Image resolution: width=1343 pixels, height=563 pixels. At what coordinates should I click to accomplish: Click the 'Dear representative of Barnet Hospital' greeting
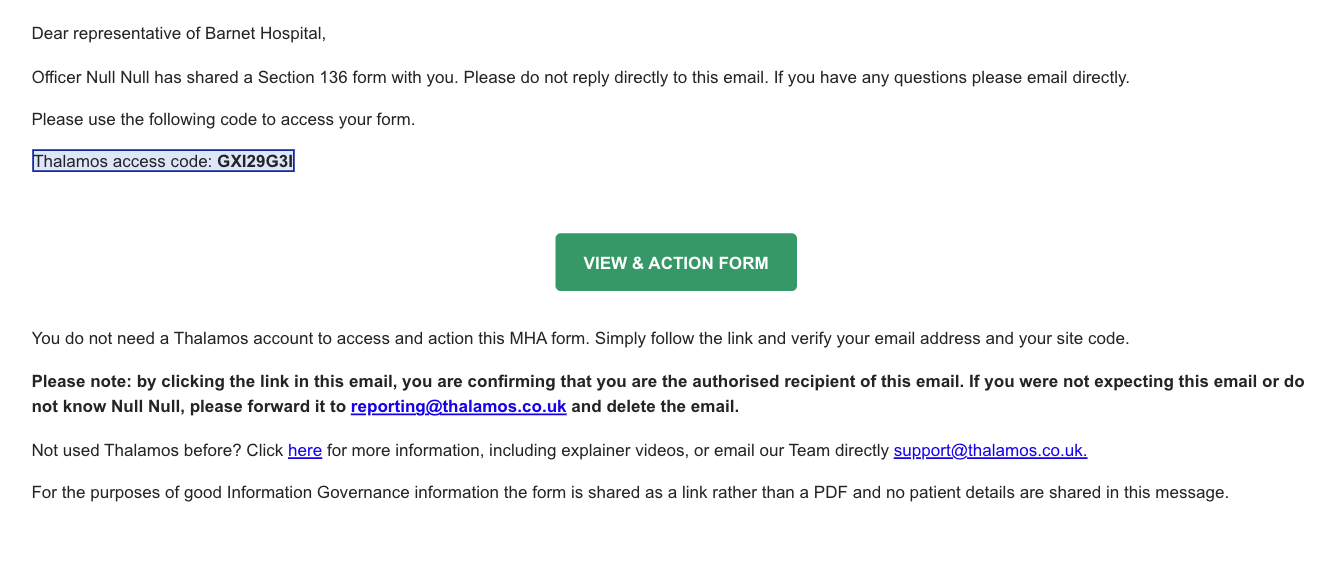click(x=178, y=34)
